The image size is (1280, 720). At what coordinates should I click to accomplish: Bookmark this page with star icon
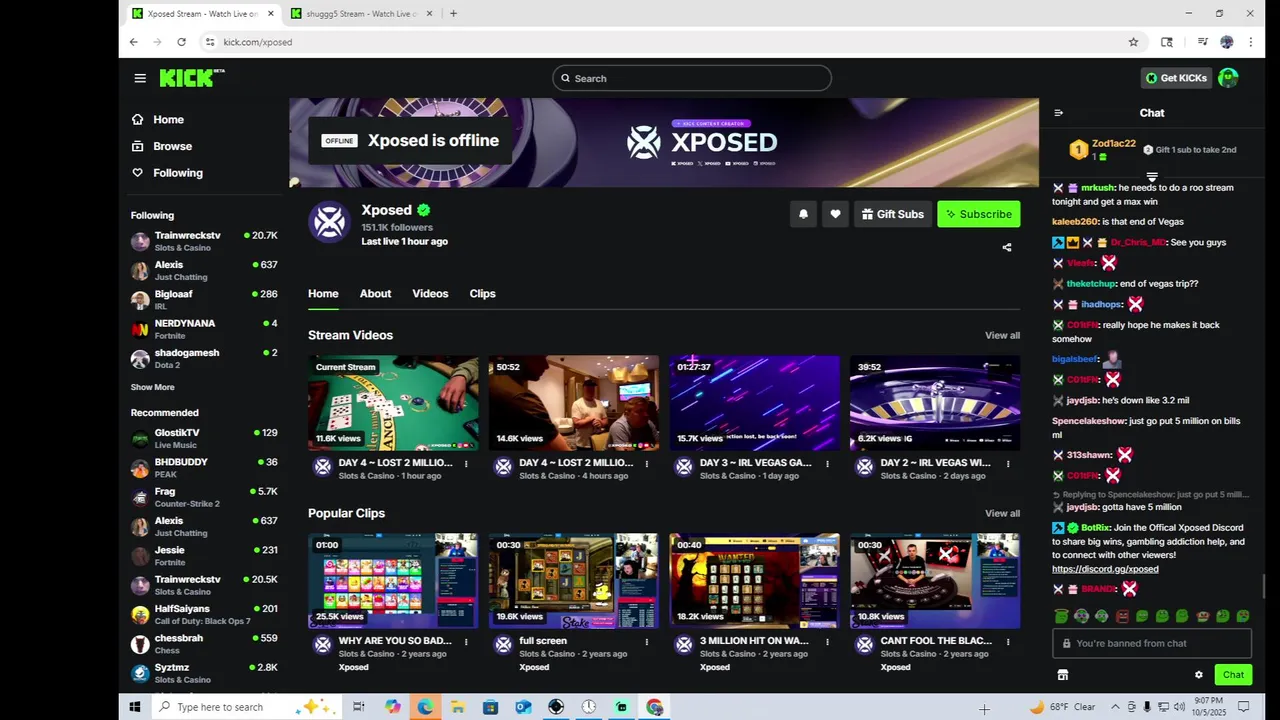(1133, 42)
